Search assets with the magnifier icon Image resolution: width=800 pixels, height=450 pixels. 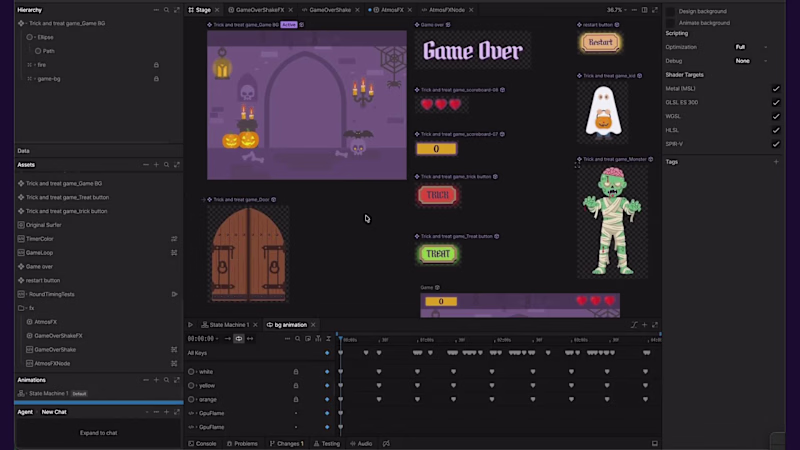point(166,165)
